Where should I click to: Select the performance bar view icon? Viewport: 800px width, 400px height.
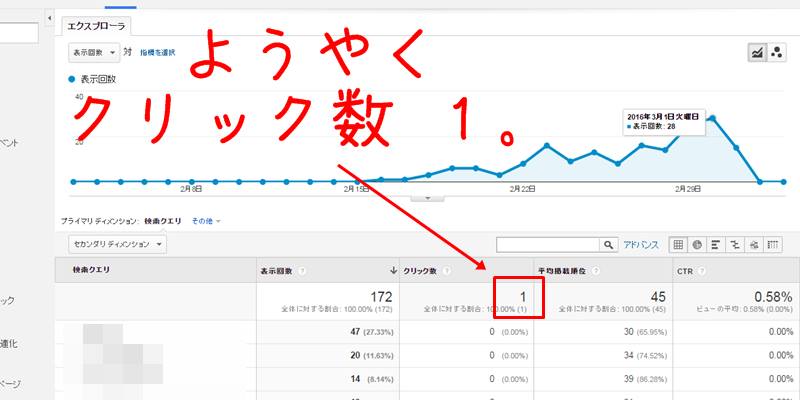point(716,244)
